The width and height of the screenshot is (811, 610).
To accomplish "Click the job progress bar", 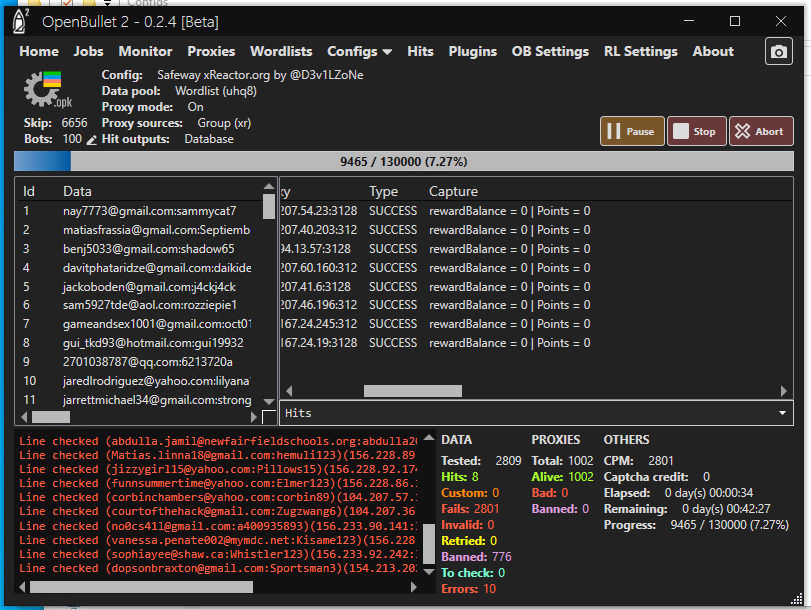I will pyautogui.click(x=403, y=161).
